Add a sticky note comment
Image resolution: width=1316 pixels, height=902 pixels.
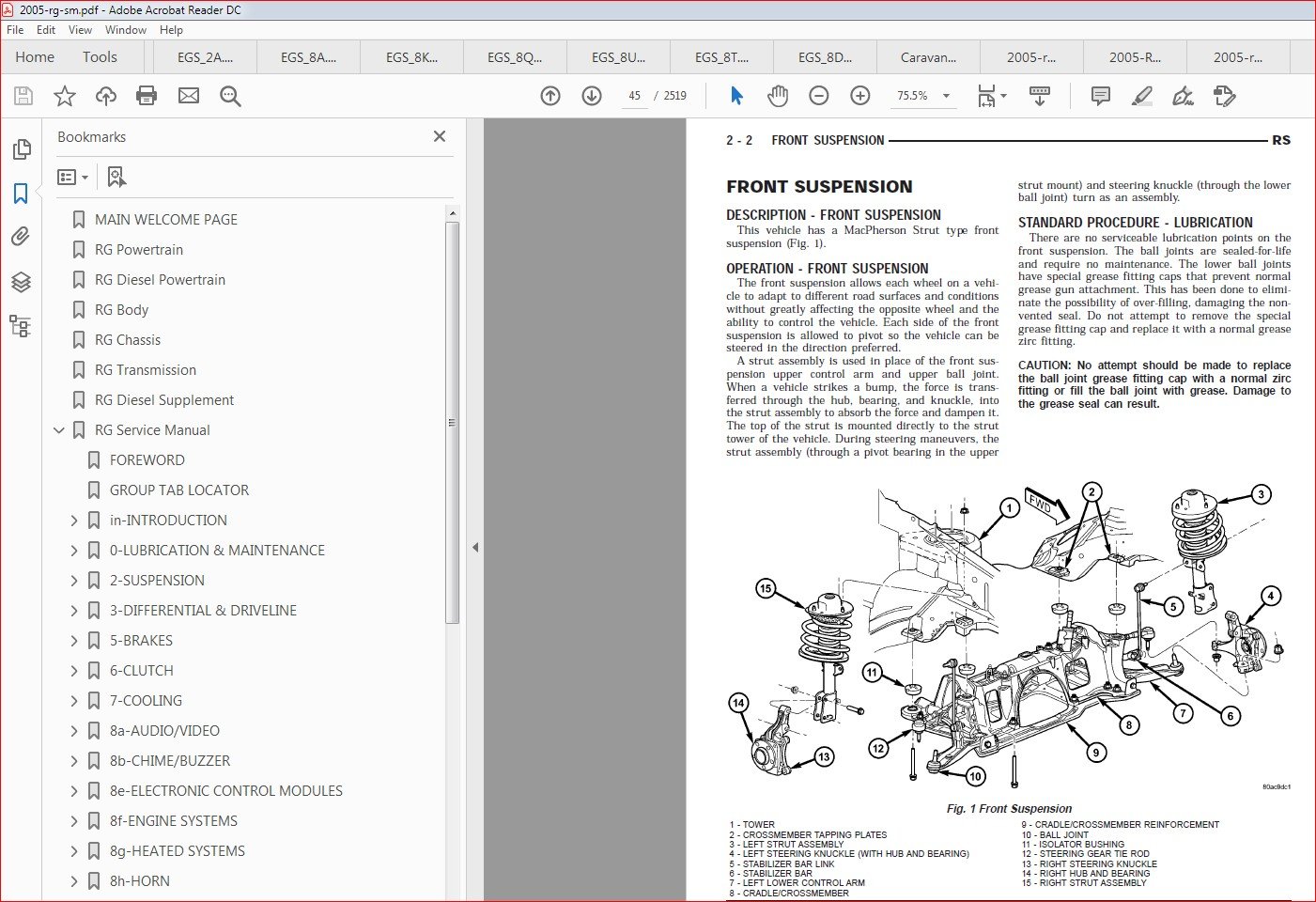click(1101, 96)
